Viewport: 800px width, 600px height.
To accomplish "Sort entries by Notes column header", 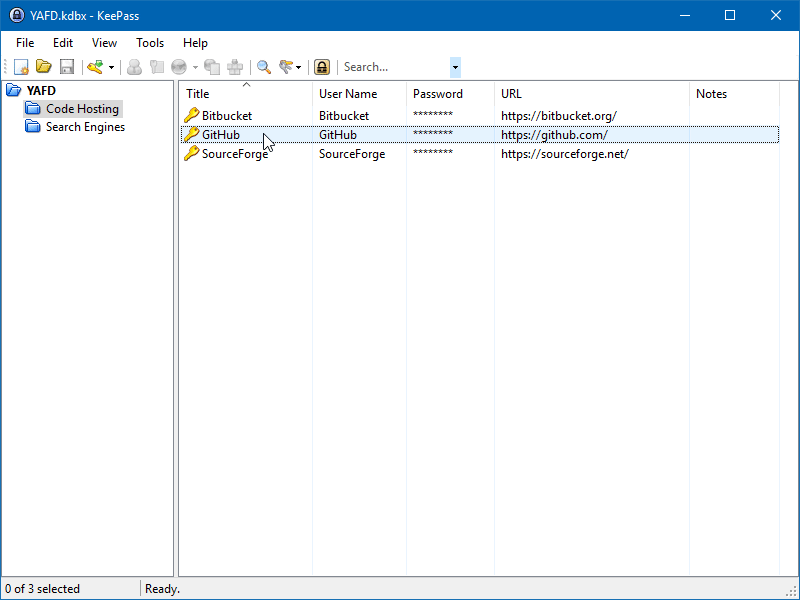I will point(734,94).
